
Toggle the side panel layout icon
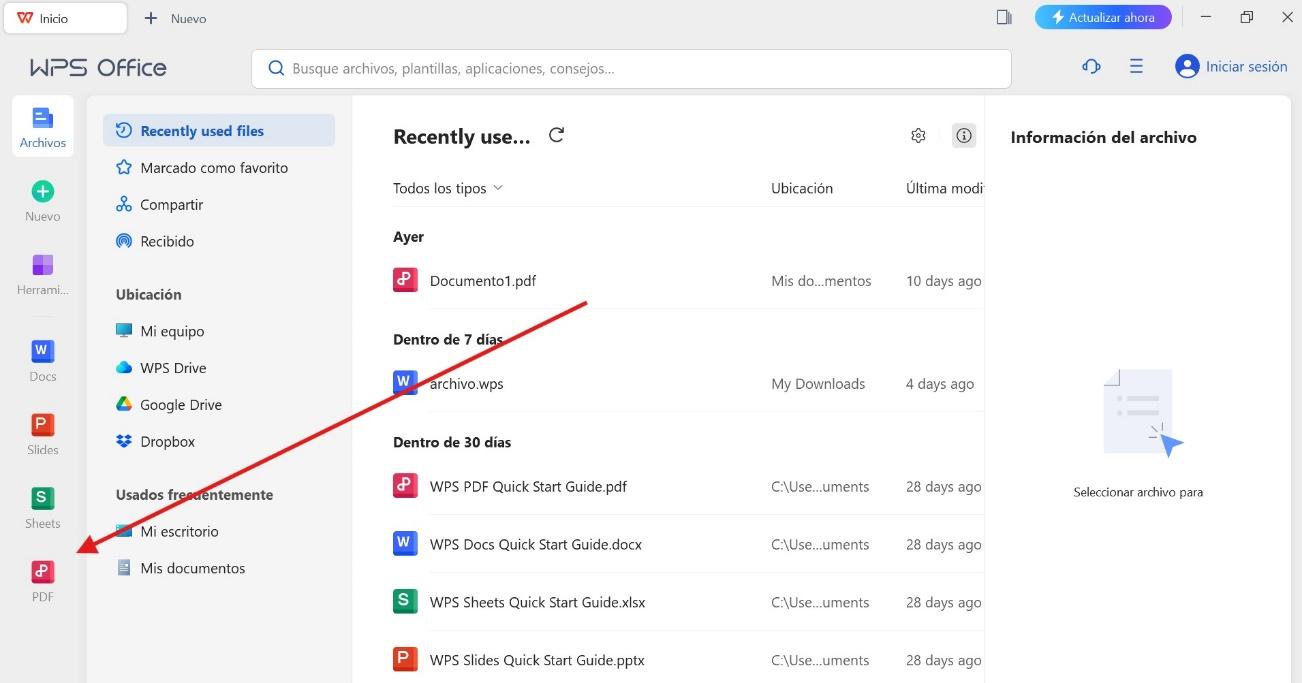1004,18
